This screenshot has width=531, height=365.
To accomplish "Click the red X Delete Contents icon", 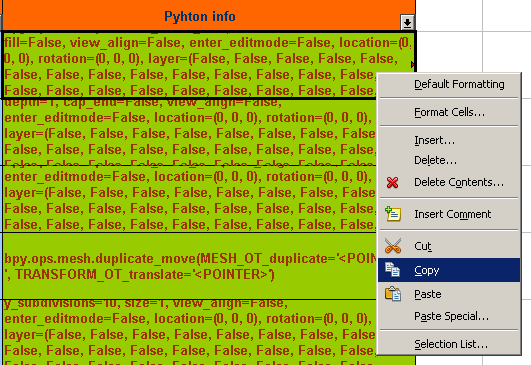I will pyautogui.click(x=392, y=182).
